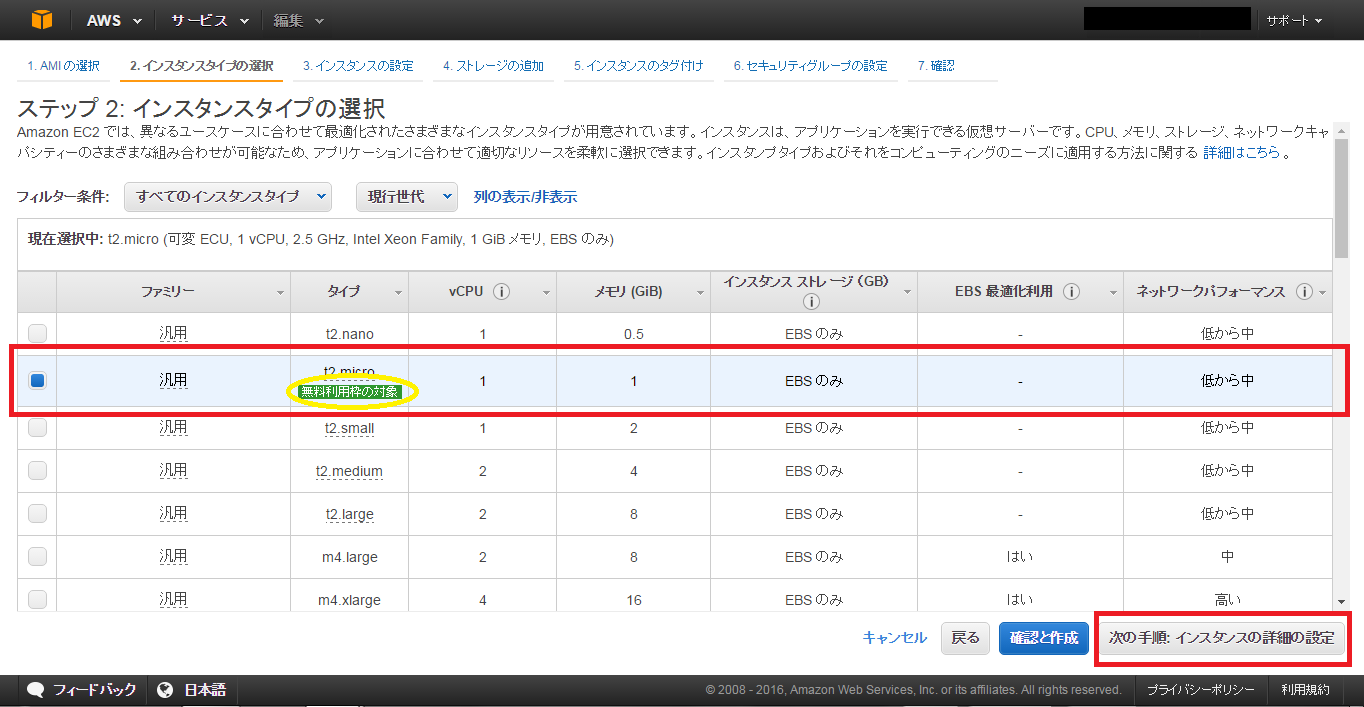Select the m4.large instance checkbox
Image resolution: width=1364 pixels, height=707 pixels.
click(x=37, y=556)
